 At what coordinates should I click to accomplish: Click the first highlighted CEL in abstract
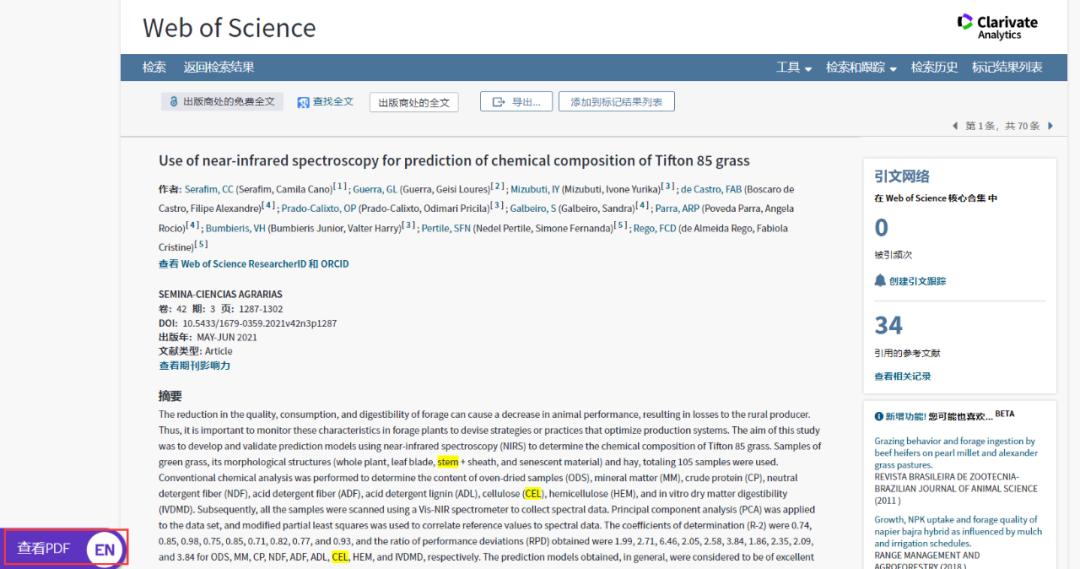[x=532, y=494]
